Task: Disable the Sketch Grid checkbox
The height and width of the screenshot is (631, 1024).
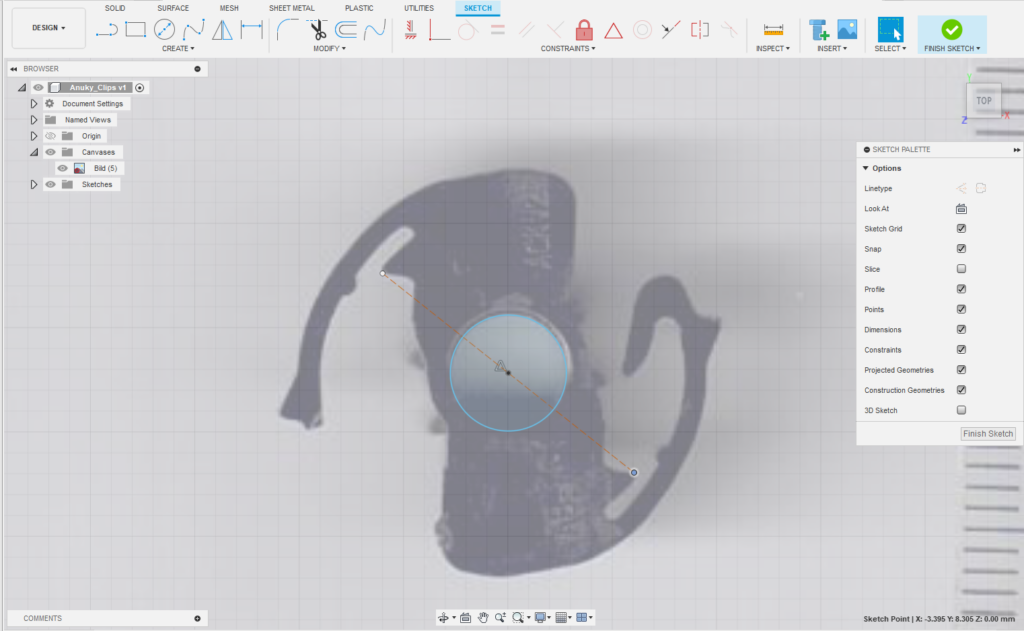Action: click(961, 229)
